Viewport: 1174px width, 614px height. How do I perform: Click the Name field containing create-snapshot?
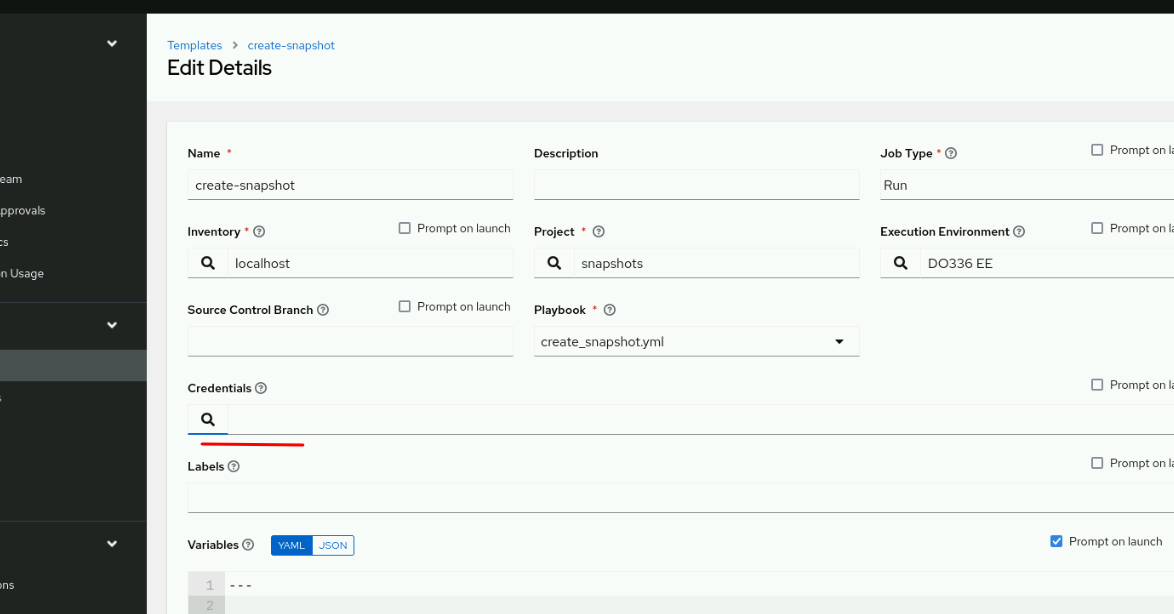pos(350,185)
